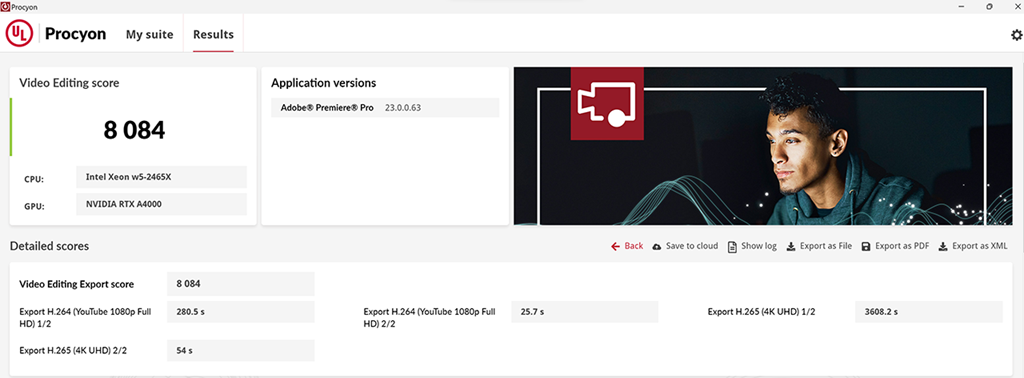The image size is (1024, 378).
Task: Click the Export as XML download icon
Action: (943, 247)
